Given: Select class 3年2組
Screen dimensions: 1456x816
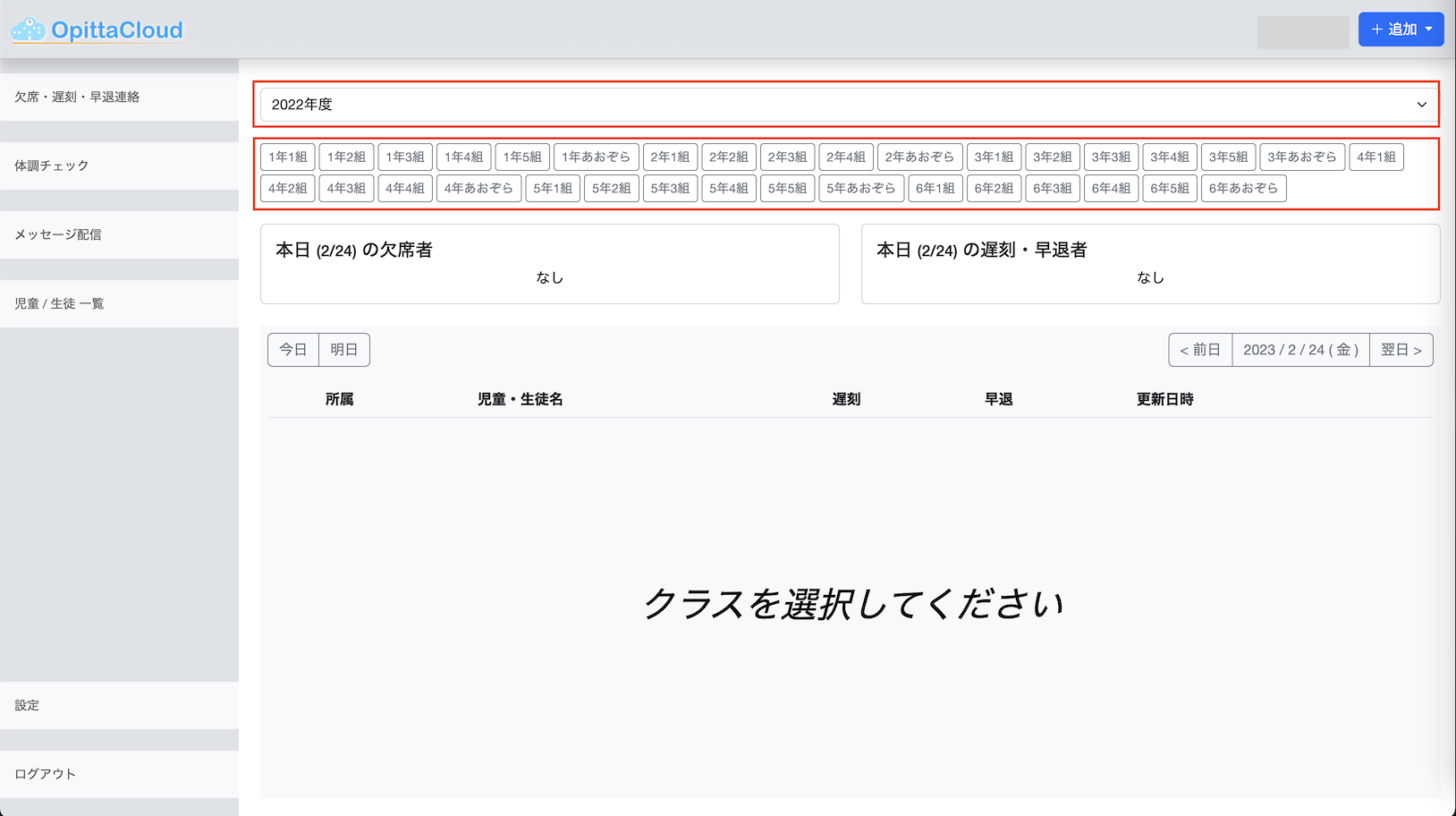Looking at the screenshot, I should tap(1053, 157).
